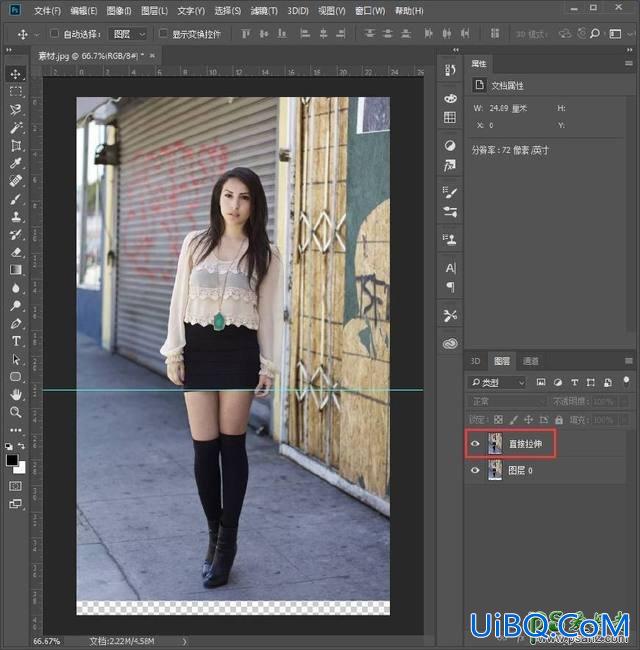Align top edges button in options bar
The width and height of the screenshot is (640, 650).
point(245,33)
